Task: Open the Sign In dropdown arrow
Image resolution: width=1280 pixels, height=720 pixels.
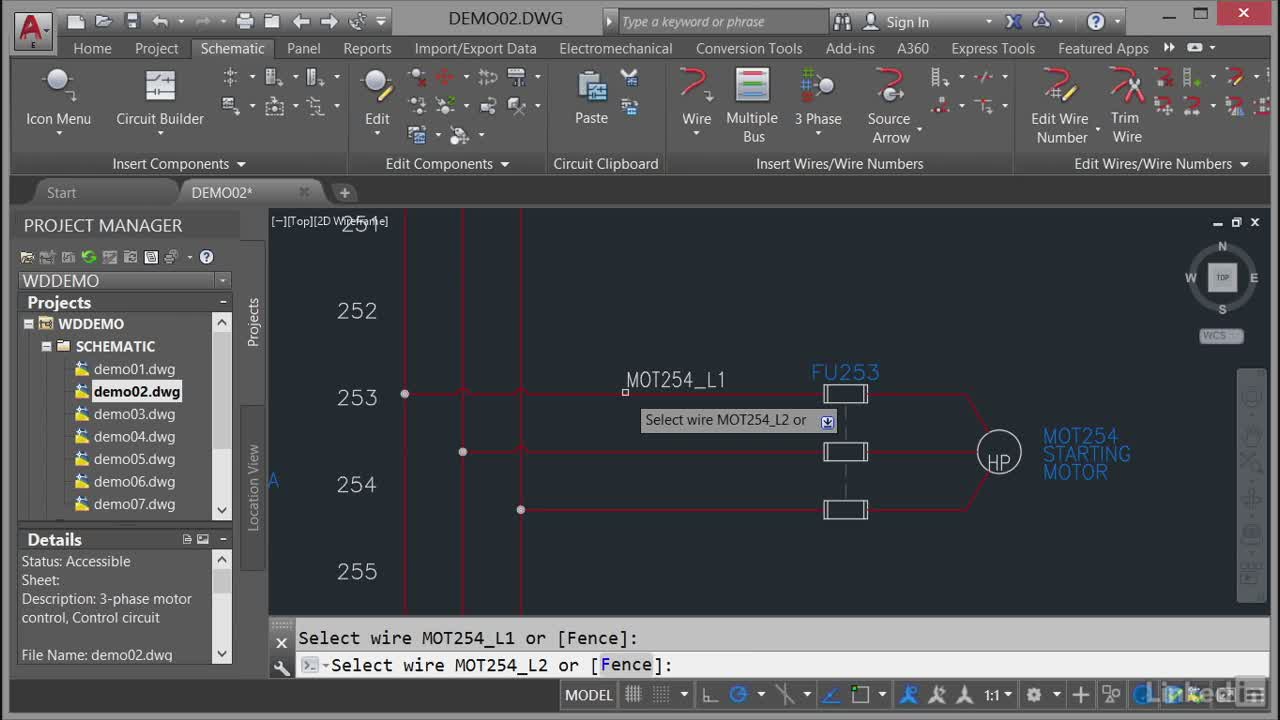Action: pos(989,22)
